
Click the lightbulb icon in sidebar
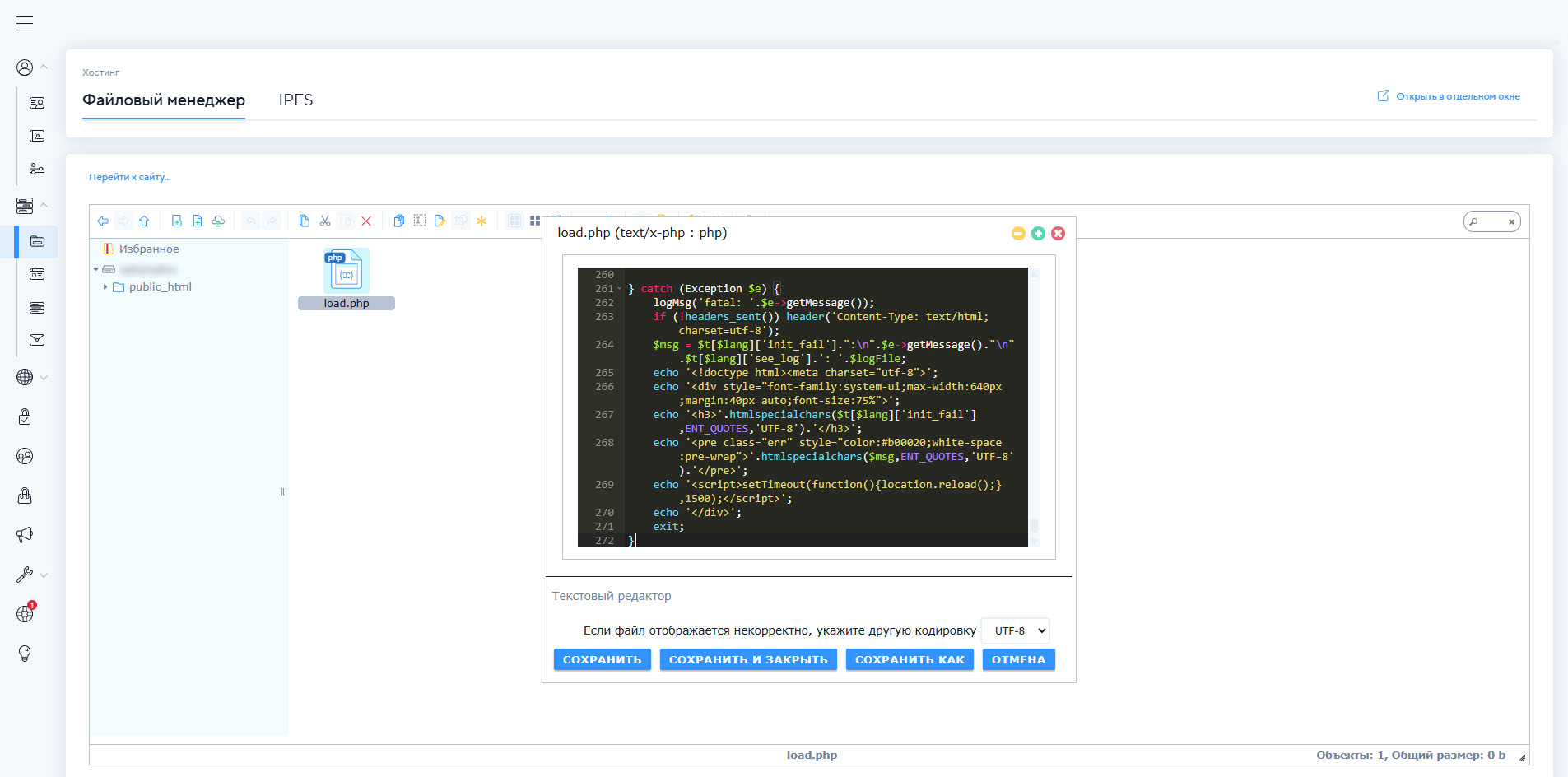25,654
